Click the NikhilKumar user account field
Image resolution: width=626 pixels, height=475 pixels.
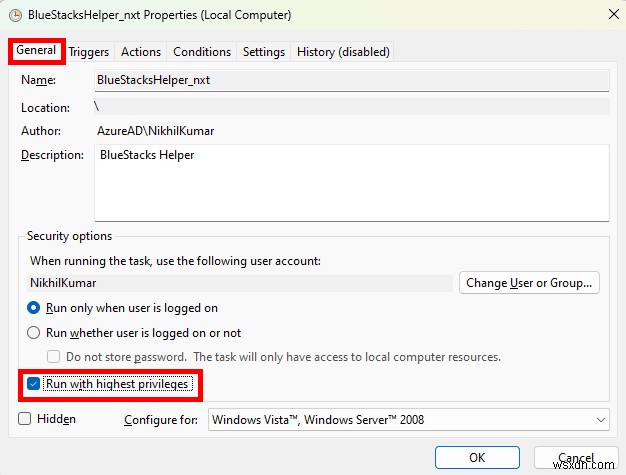click(x=240, y=283)
